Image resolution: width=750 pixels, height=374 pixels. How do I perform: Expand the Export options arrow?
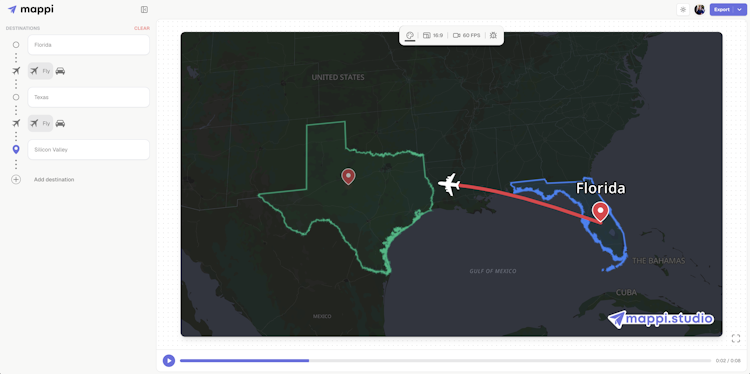739,10
